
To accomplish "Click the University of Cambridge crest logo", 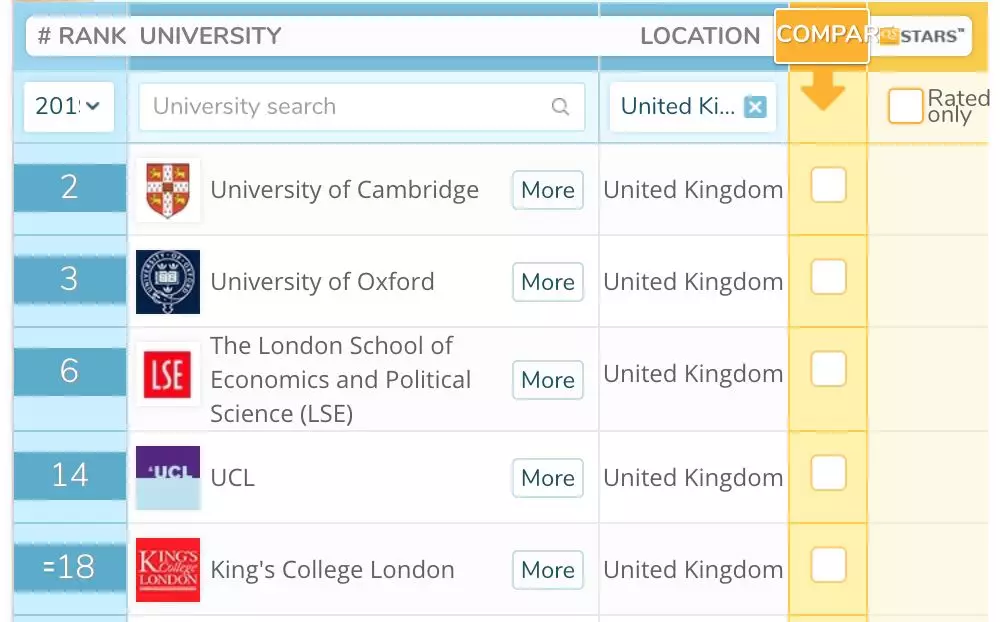I will (x=168, y=190).
